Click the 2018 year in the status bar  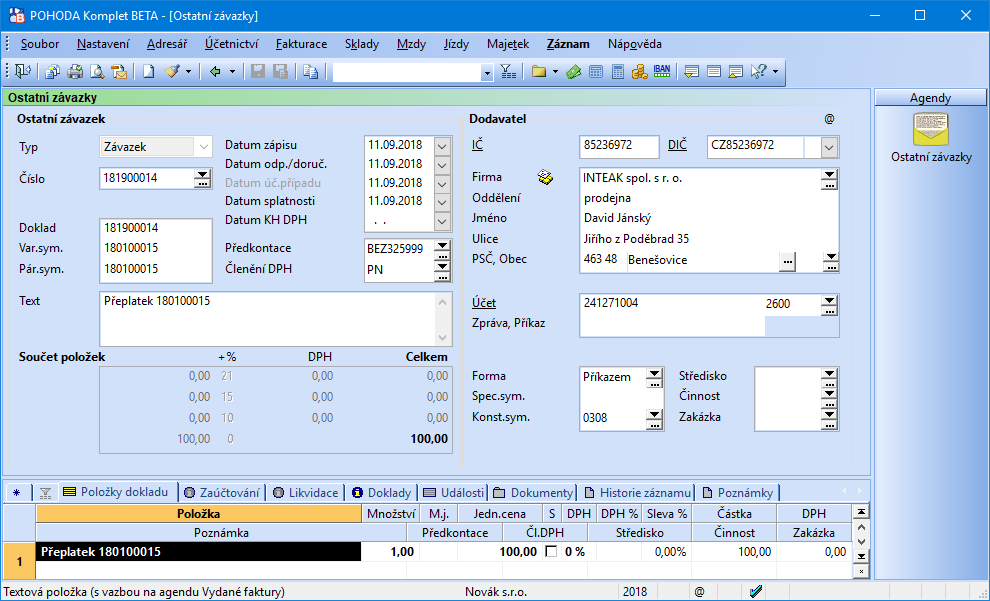coord(635,592)
